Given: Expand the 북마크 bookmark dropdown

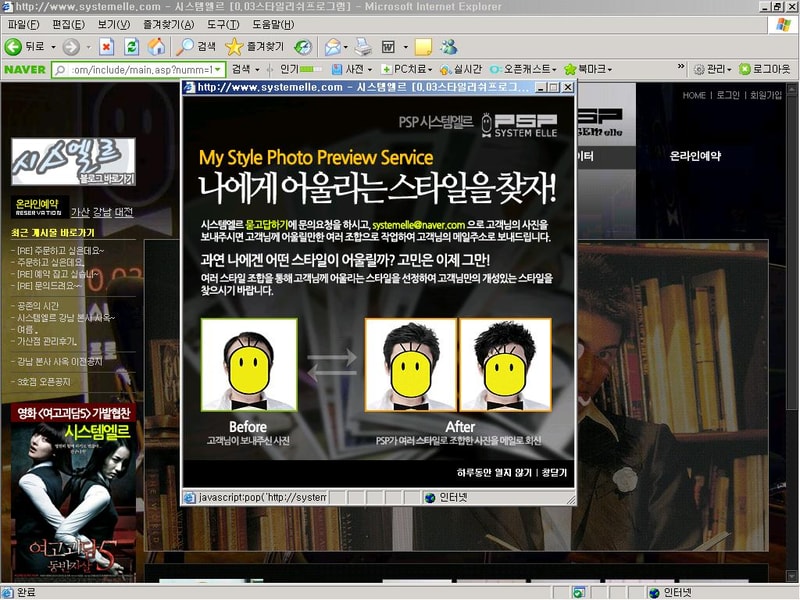Looking at the screenshot, I should coord(610,69).
